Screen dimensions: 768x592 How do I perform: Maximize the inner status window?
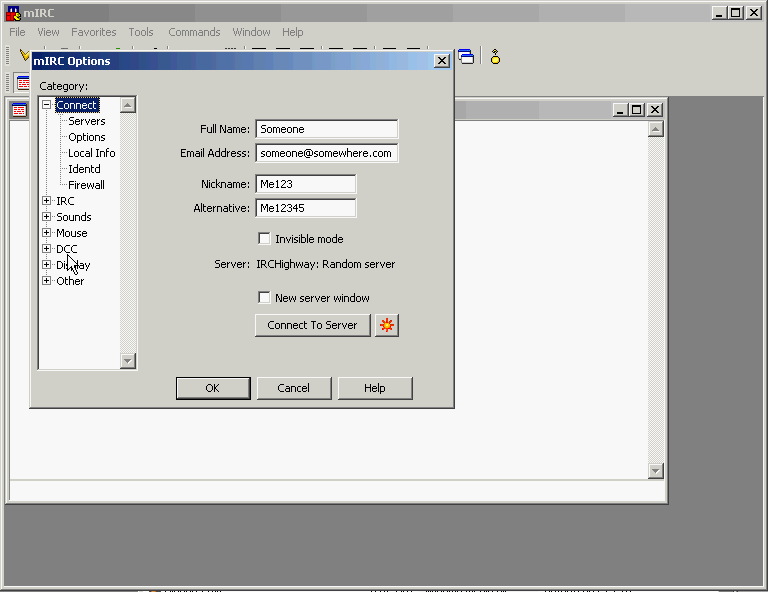click(636, 110)
